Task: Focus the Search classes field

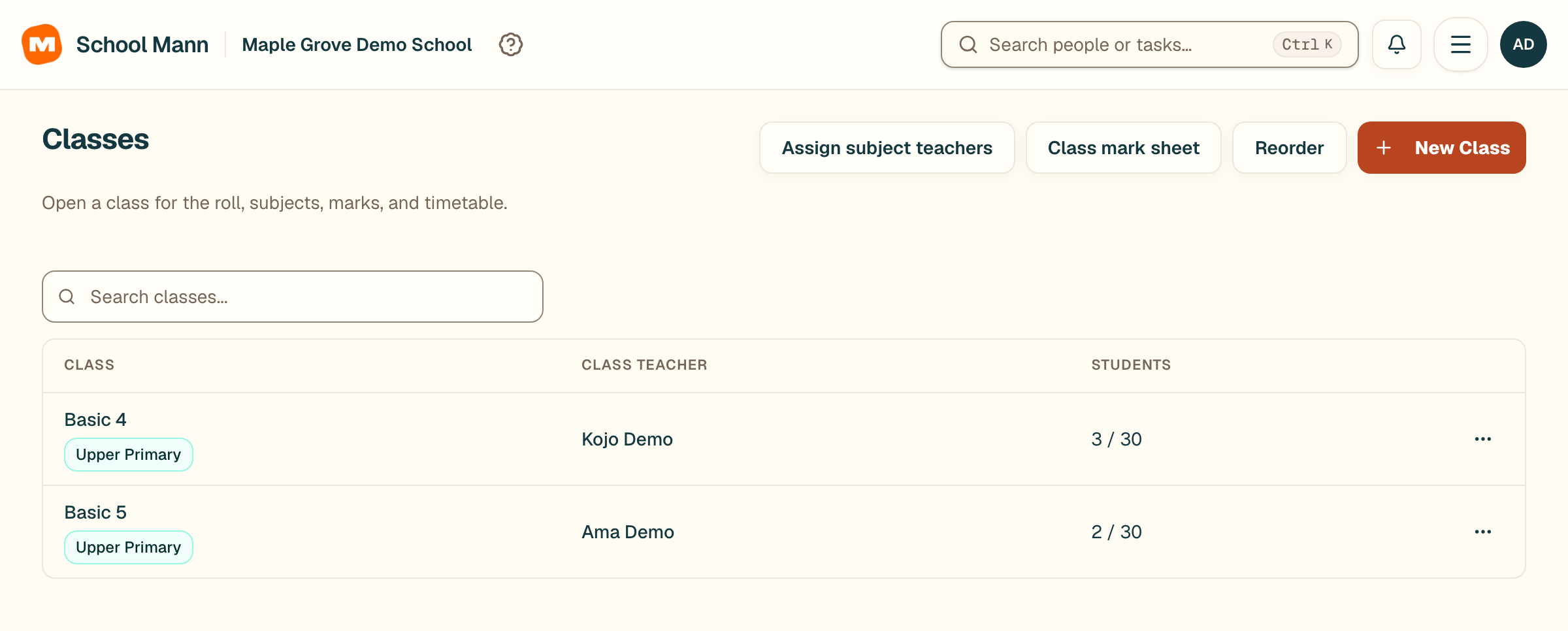Action: tap(293, 297)
